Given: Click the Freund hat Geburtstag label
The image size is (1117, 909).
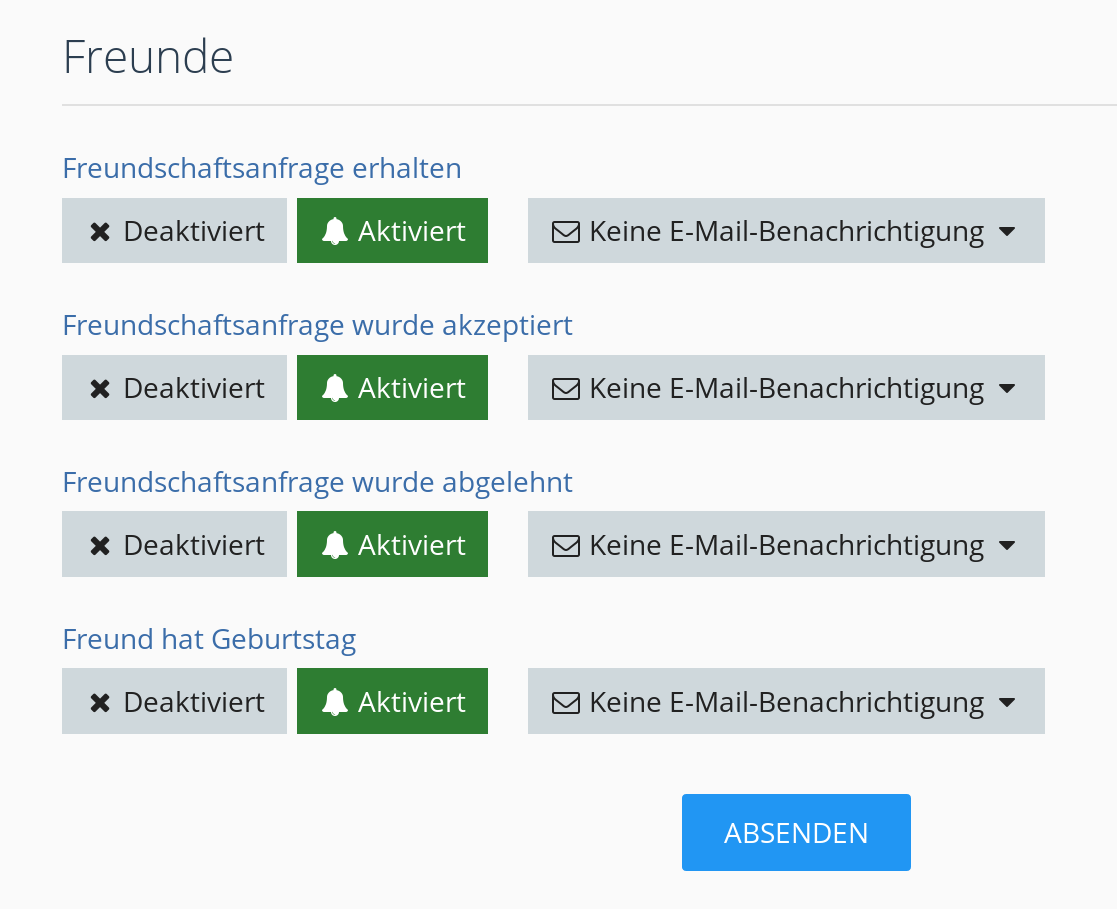Looking at the screenshot, I should pyautogui.click(x=209, y=639).
